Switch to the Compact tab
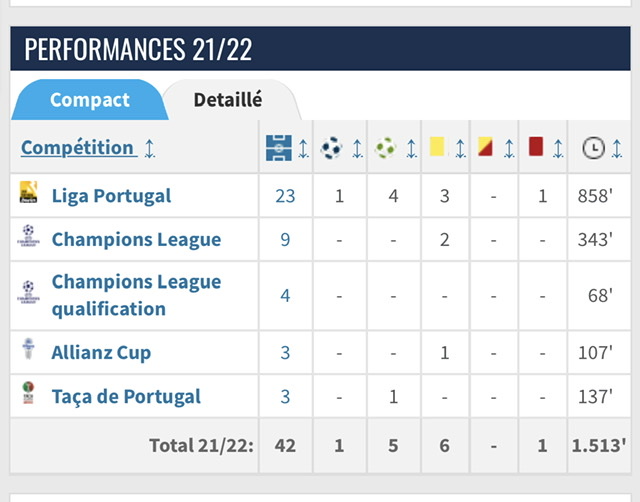 click(x=90, y=100)
